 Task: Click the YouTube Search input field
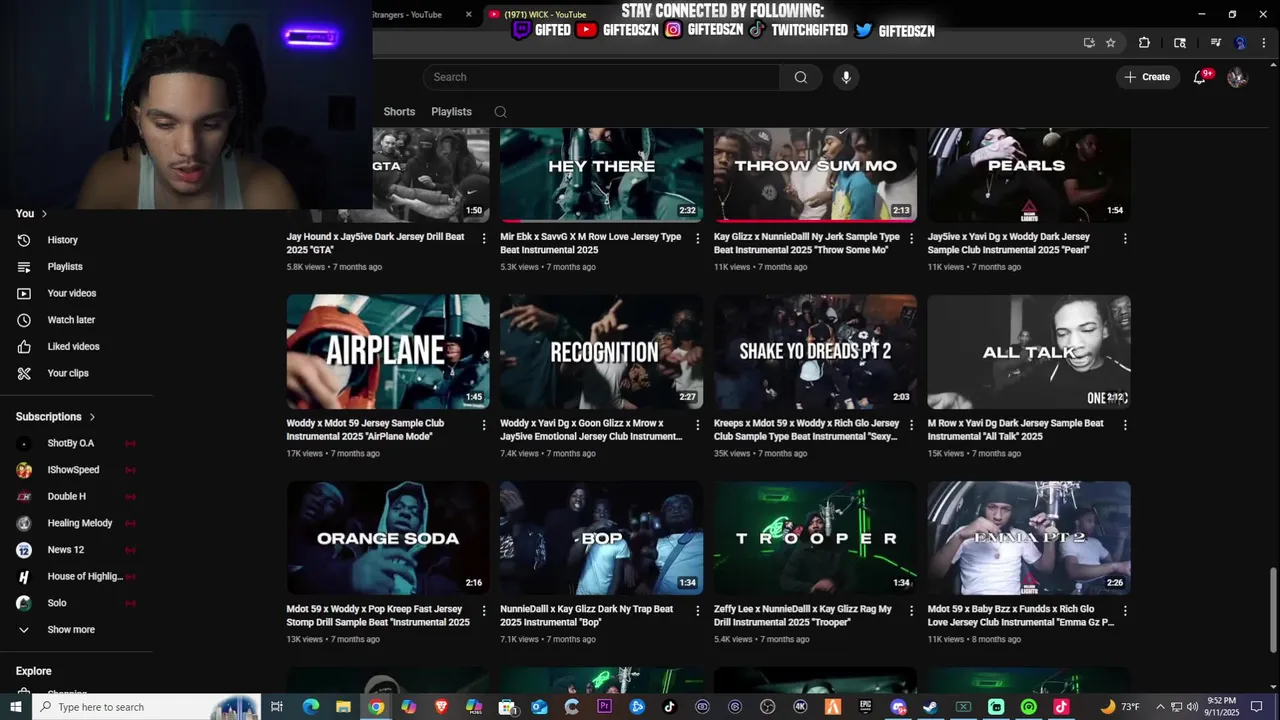tap(601, 77)
